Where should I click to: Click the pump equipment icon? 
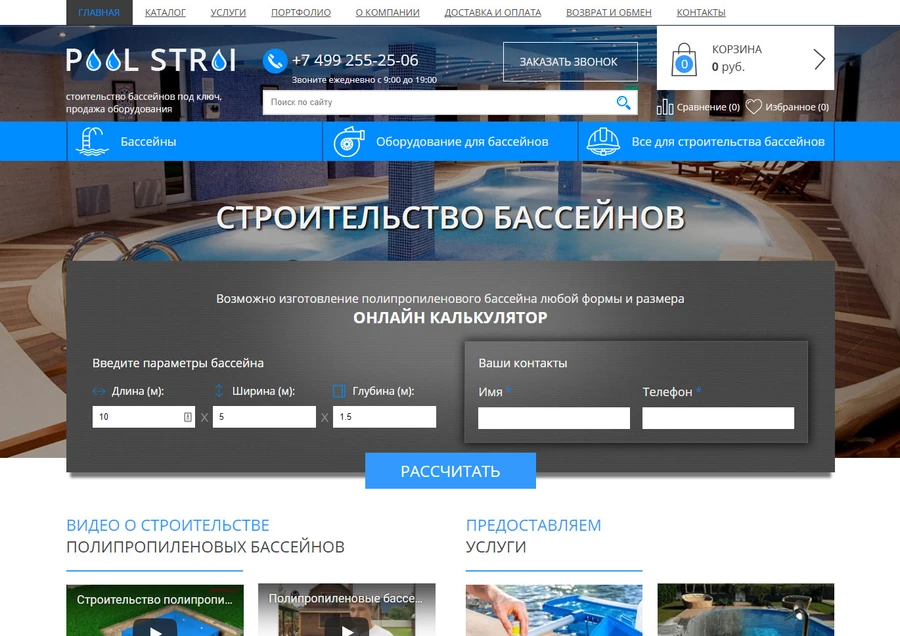coord(348,142)
